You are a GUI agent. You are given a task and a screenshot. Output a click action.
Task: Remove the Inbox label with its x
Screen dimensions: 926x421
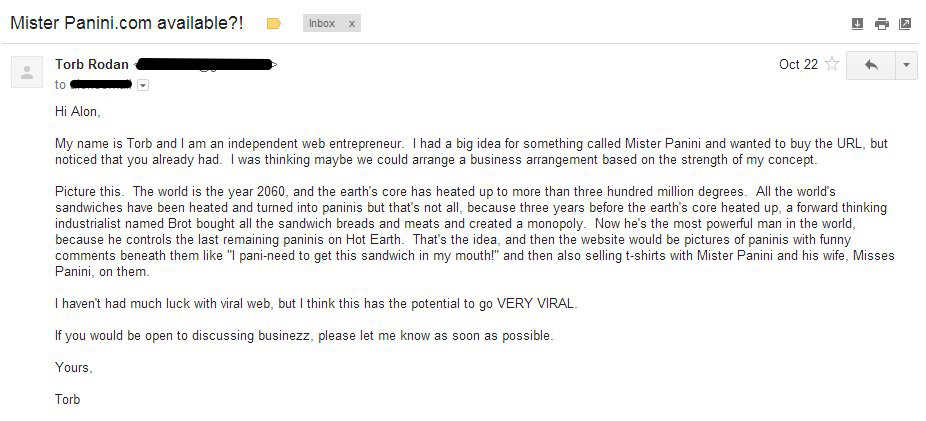[x=351, y=24]
